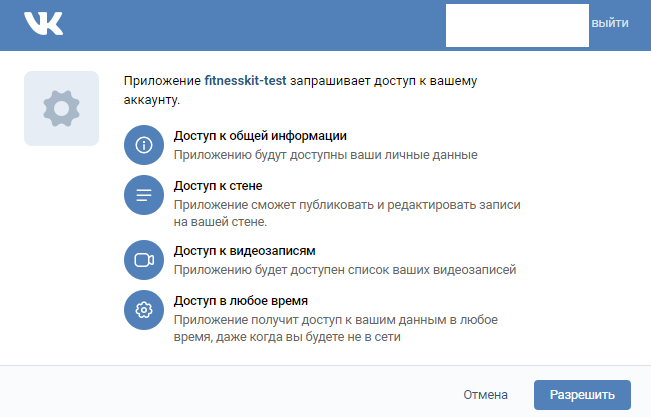The width and height of the screenshot is (651, 417).
Task: Click the VK logo in header
Action: (x=44, y=23)
